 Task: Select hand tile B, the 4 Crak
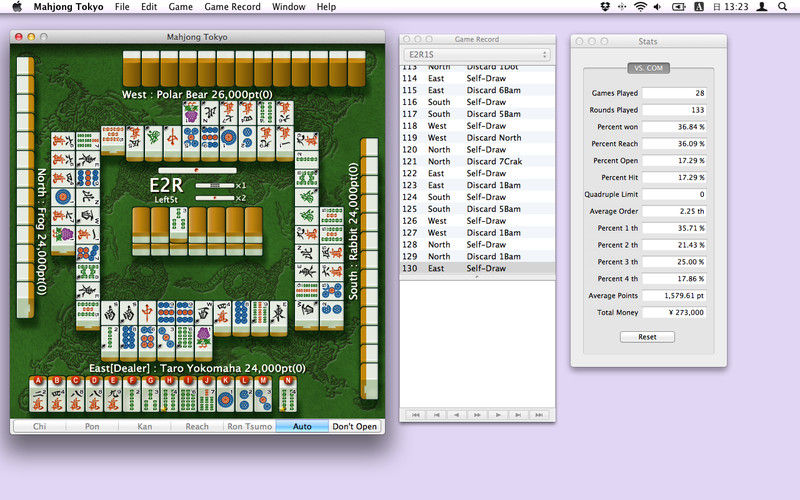57,396
